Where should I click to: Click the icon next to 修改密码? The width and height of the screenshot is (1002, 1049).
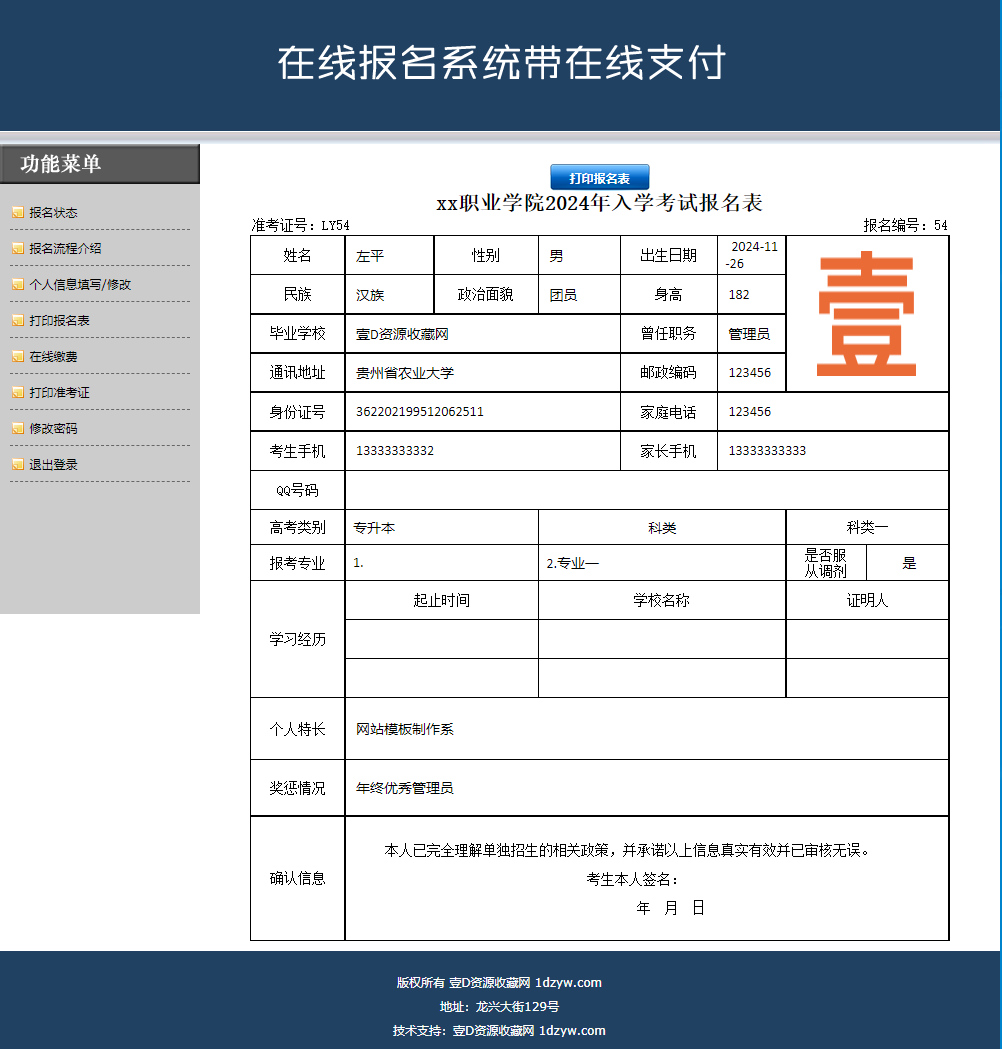18,428
